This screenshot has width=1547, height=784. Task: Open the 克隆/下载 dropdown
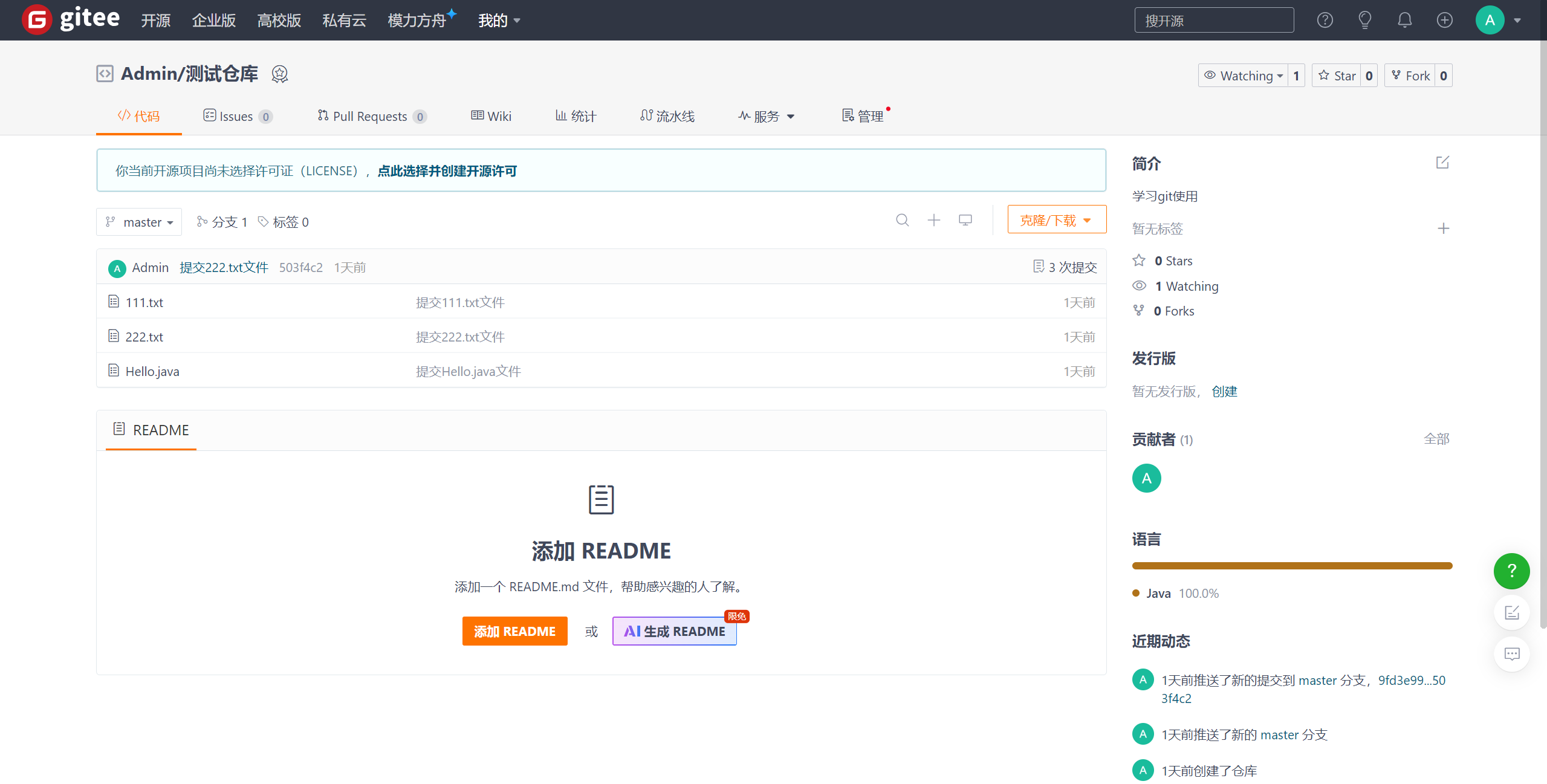point(1056,220)
